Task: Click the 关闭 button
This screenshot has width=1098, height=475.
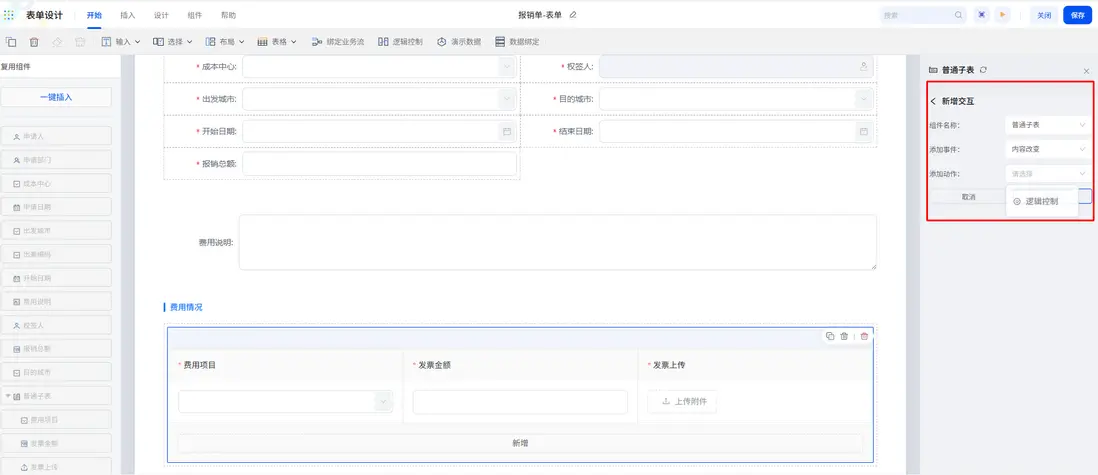Action: tap(1044, 15)
